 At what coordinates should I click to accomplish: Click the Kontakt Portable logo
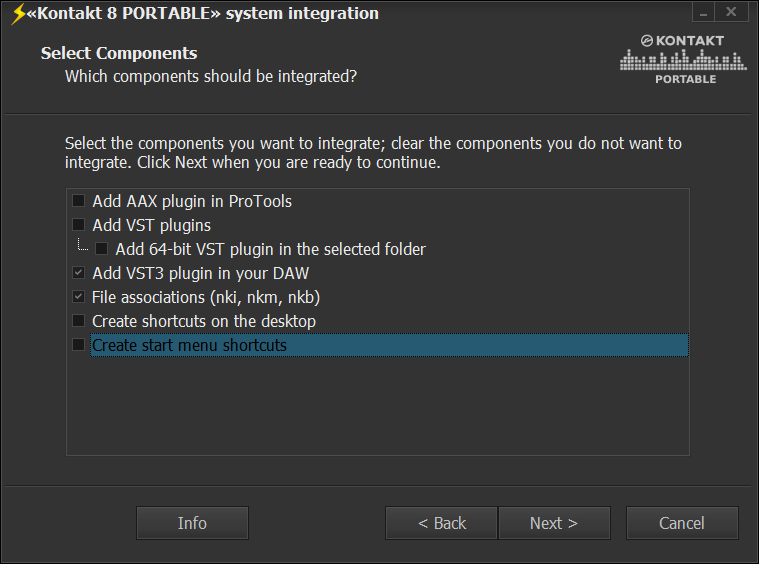[683, 59]
